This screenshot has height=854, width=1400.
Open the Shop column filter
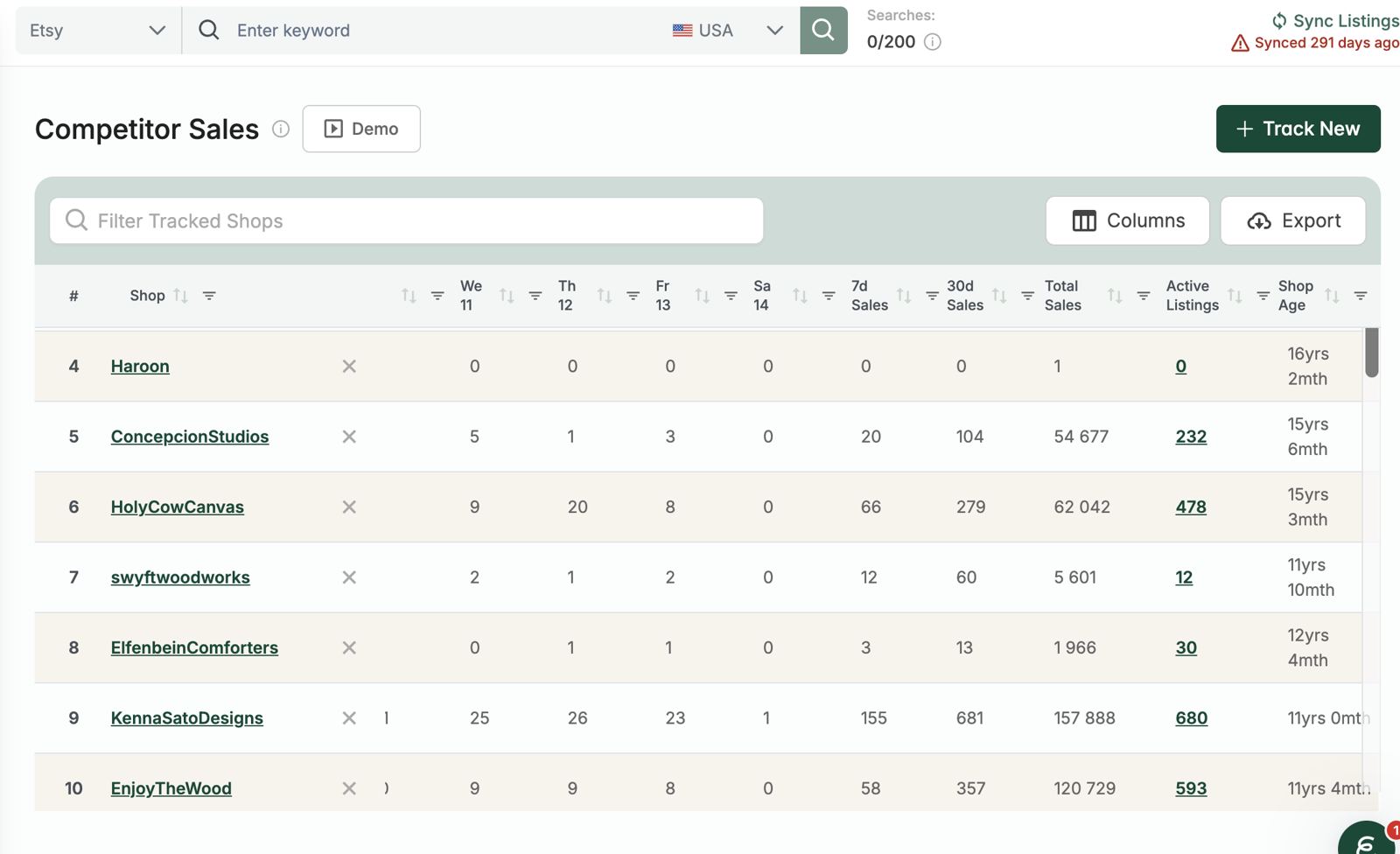[x=209, y=296]
